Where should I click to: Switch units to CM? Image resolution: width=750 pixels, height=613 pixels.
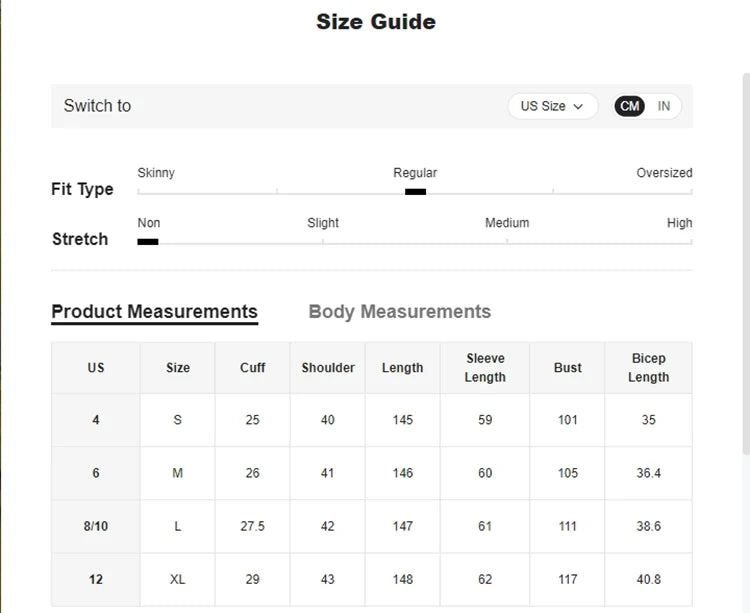coord(629,106)
